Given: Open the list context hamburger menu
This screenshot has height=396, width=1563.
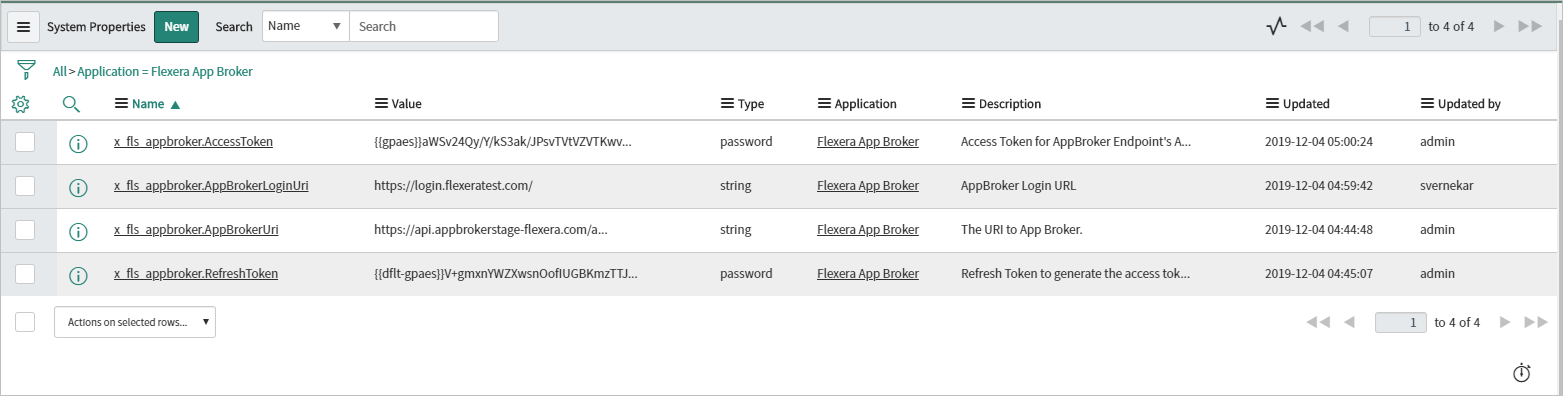Looking at the screenshot, I should coord(24,27).
